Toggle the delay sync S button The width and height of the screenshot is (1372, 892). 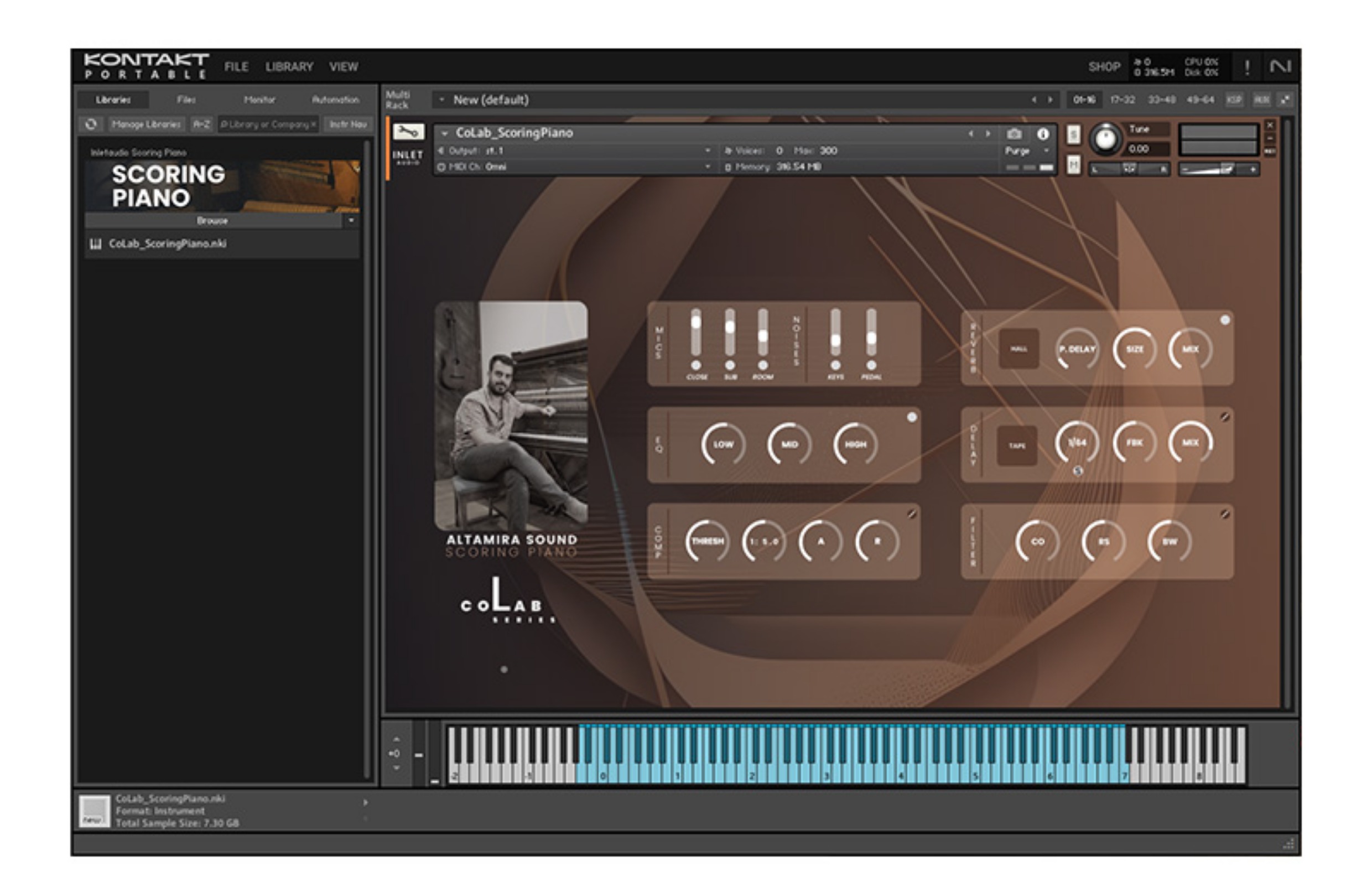tap(1078, 471)
